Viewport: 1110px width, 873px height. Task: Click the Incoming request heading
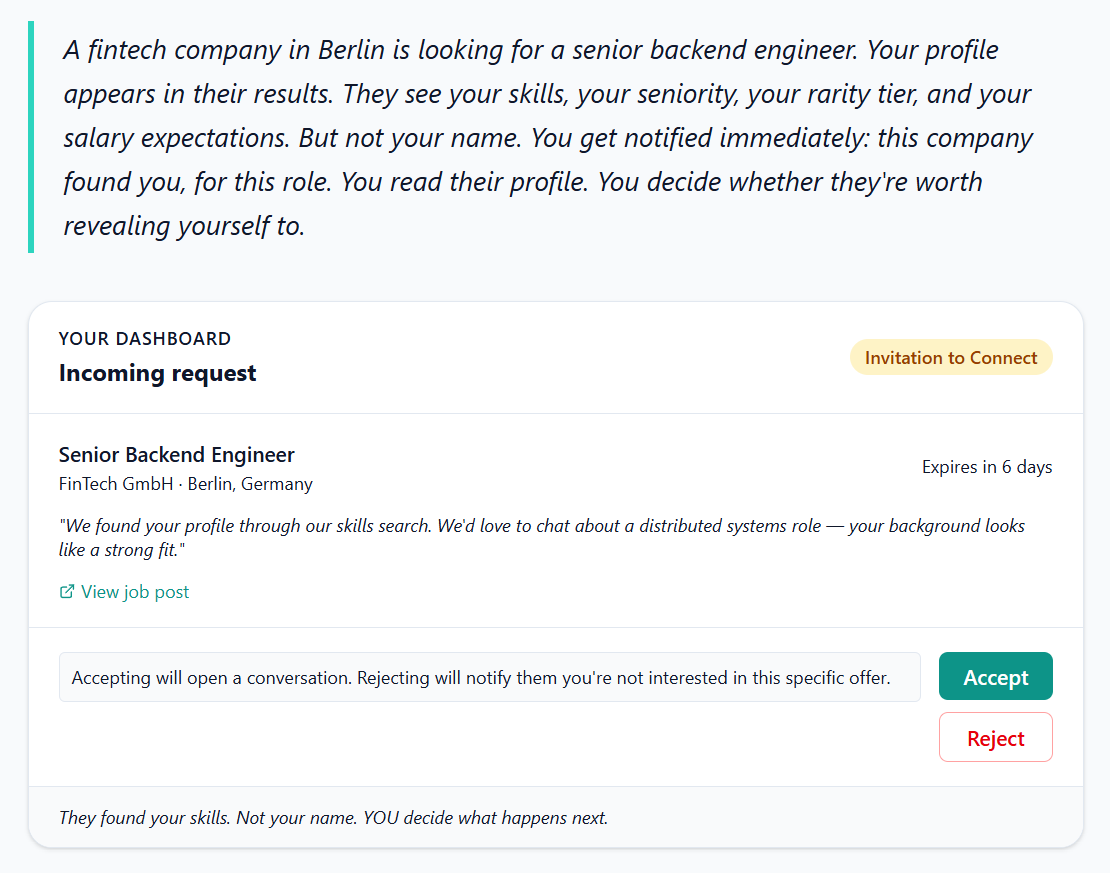click(157, 373)
